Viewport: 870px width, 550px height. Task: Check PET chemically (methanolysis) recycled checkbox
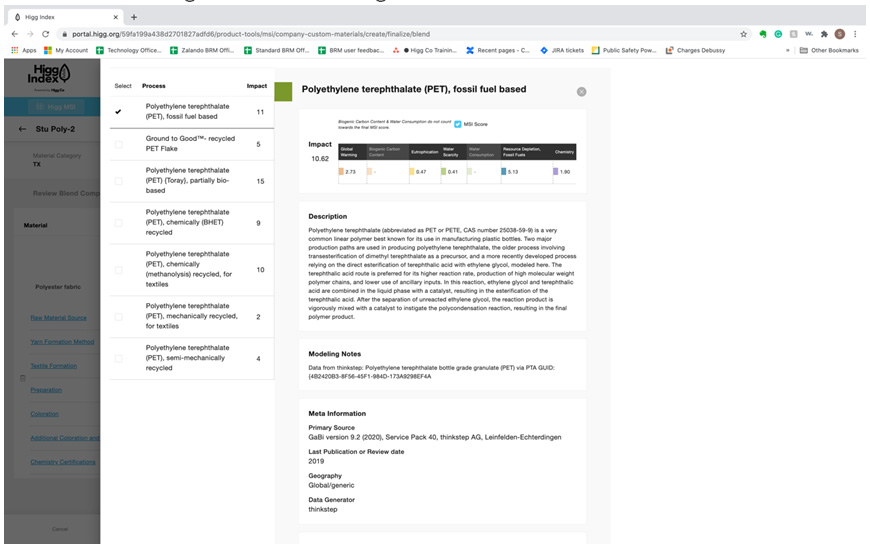point(118,270)
